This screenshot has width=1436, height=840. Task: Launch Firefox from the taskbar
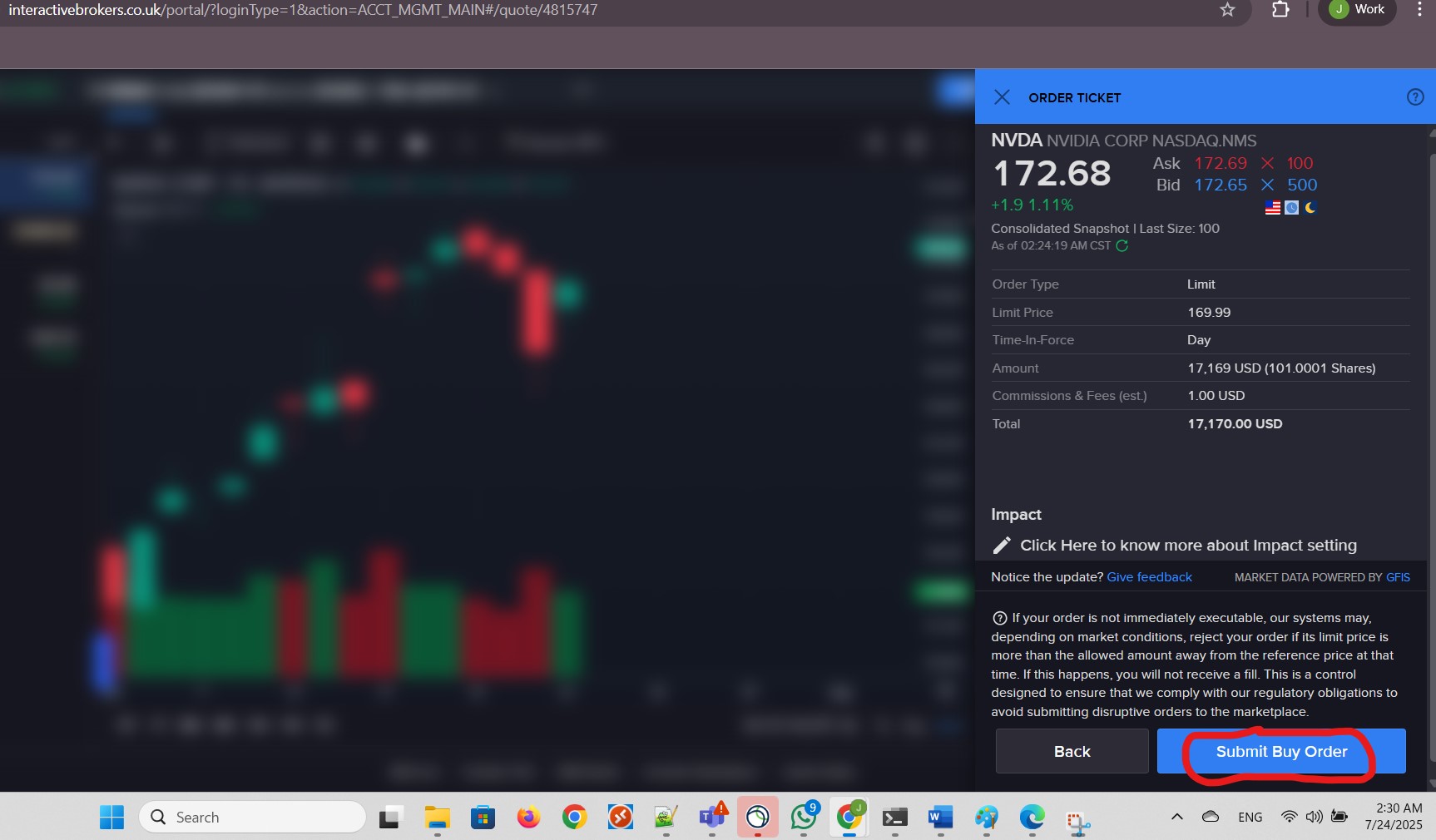click(x=528, y=818)
